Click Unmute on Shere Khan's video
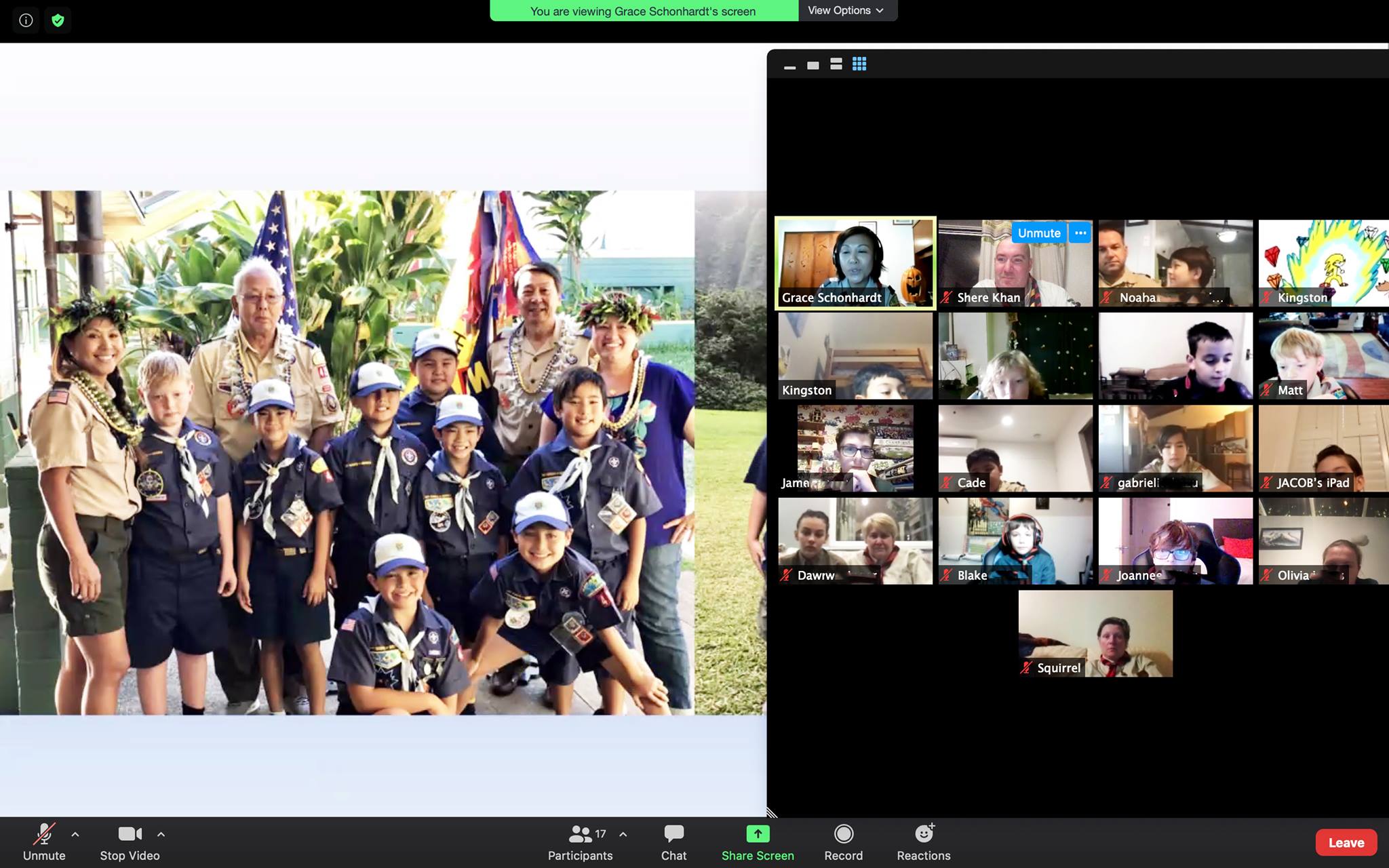The width and height of the screenshot is (1389, 868). tap(1038, 233)
